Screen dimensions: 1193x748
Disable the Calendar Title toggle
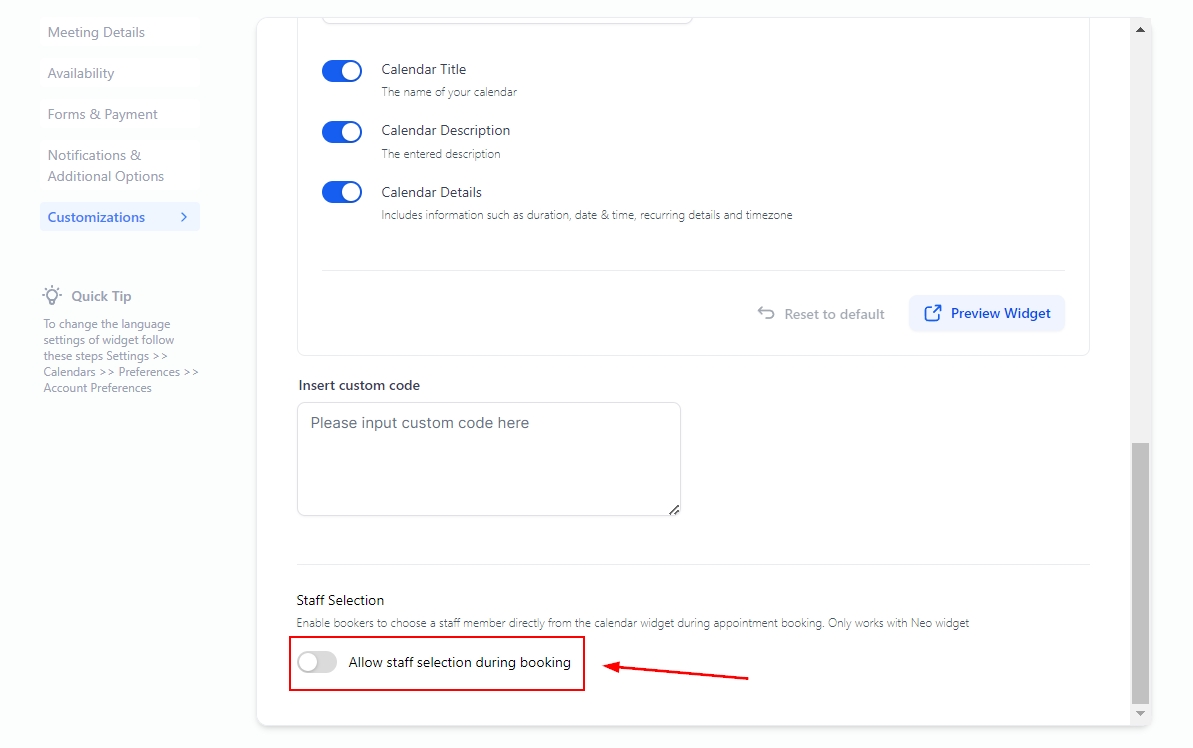(342, 71)
